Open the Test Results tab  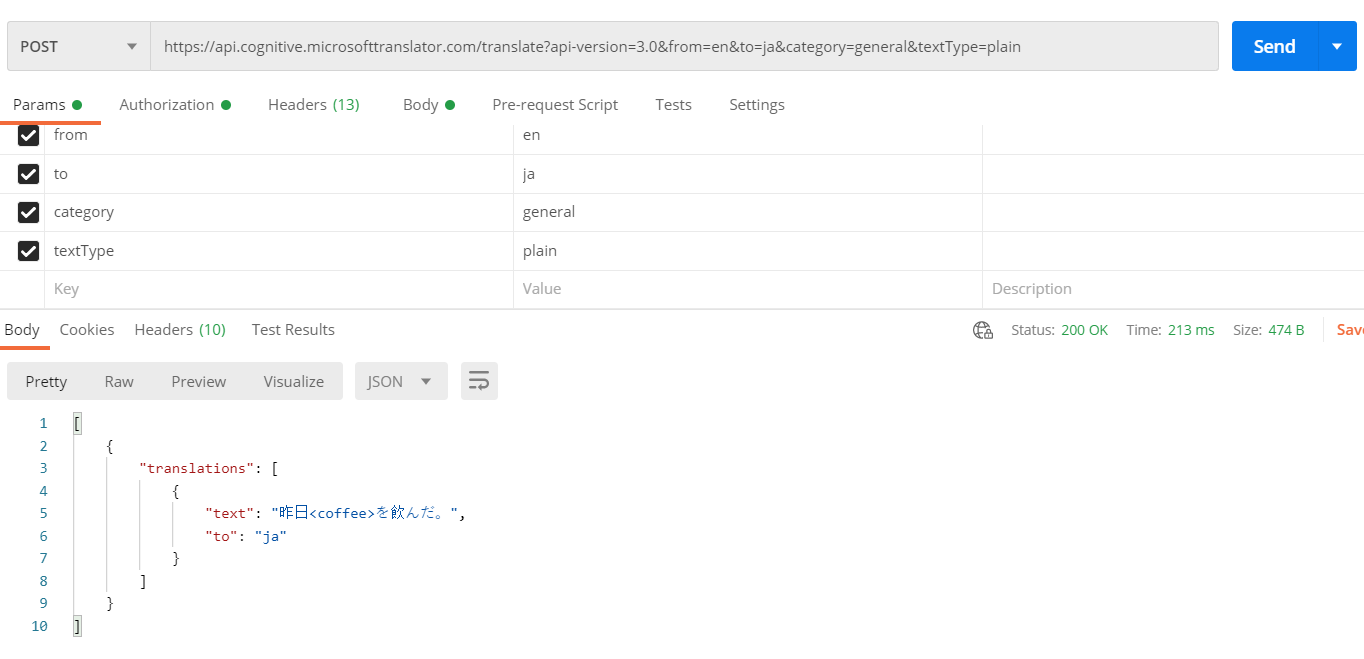click(x=293, y=330)
